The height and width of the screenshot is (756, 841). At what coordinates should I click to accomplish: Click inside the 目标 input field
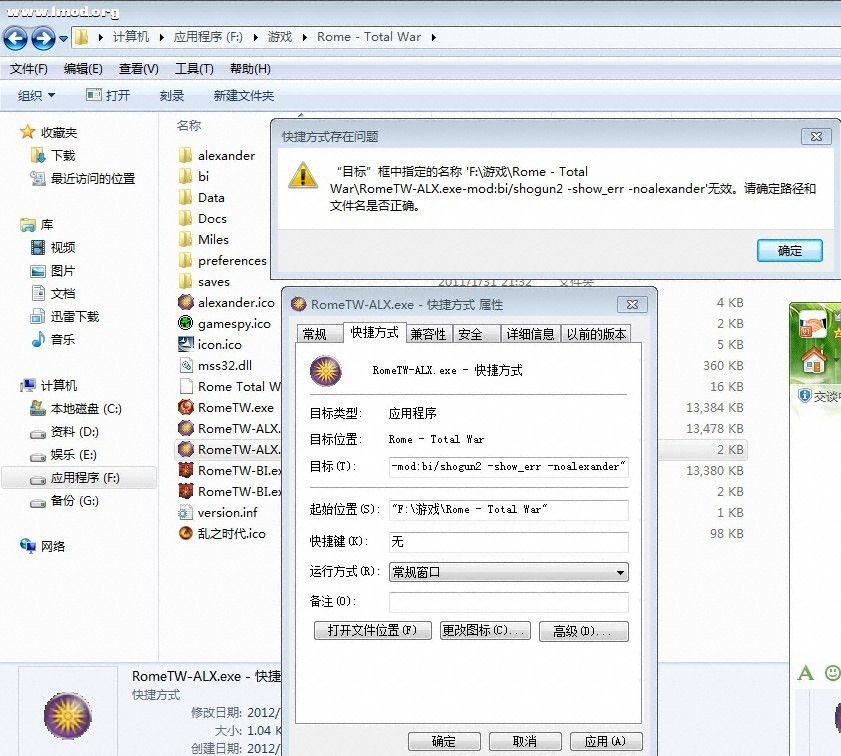[x=508, y=467]
